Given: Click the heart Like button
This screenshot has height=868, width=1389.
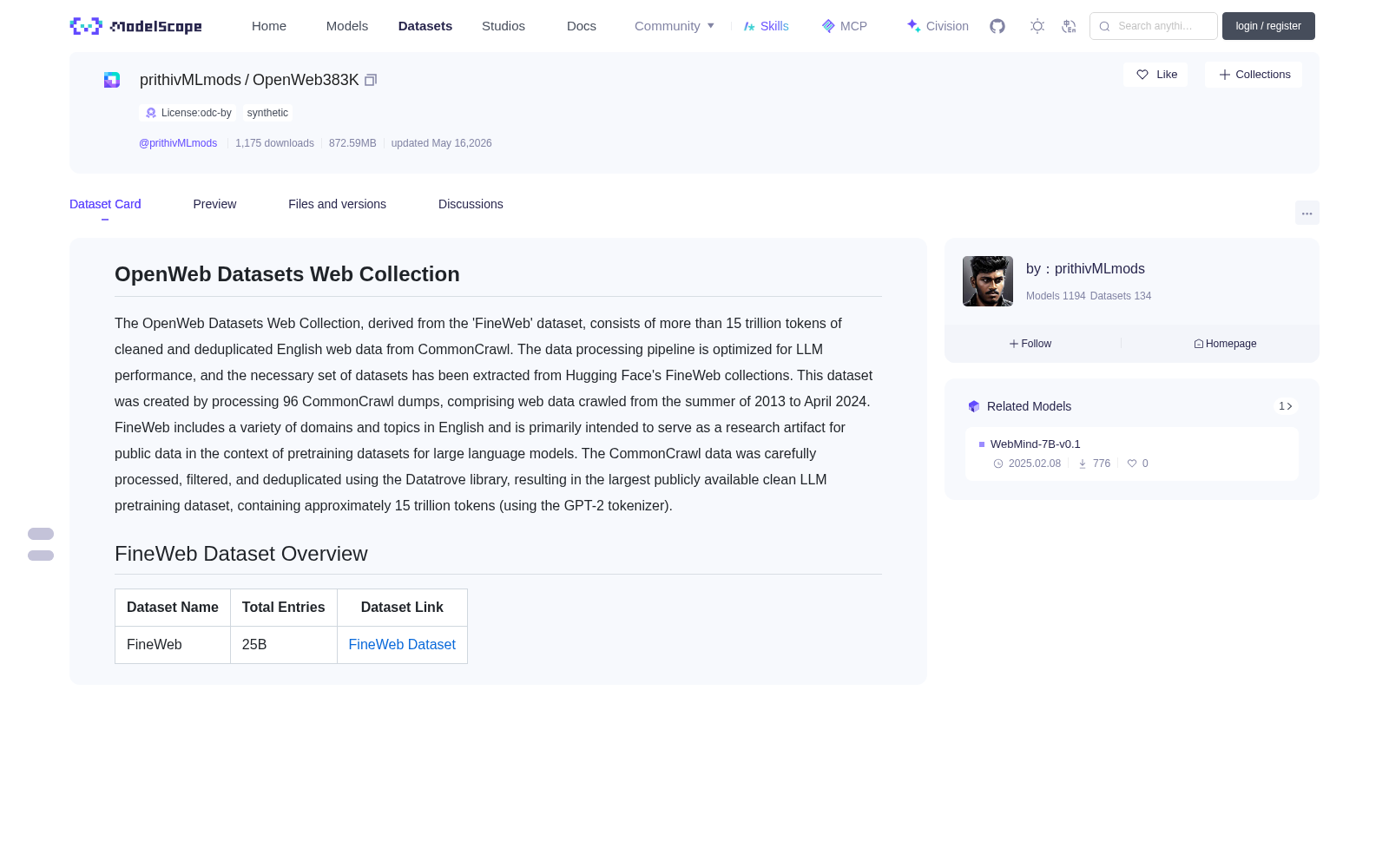Looking at the screenshot, I should [1155, 75].
